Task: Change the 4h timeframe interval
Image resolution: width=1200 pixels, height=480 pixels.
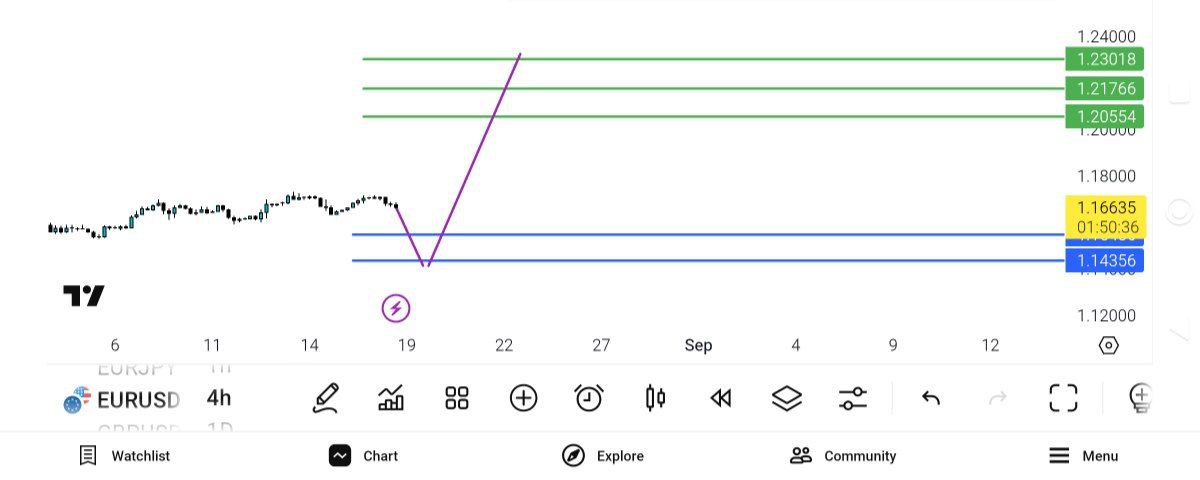Action: pyautogui.click(x=219, y=398)
